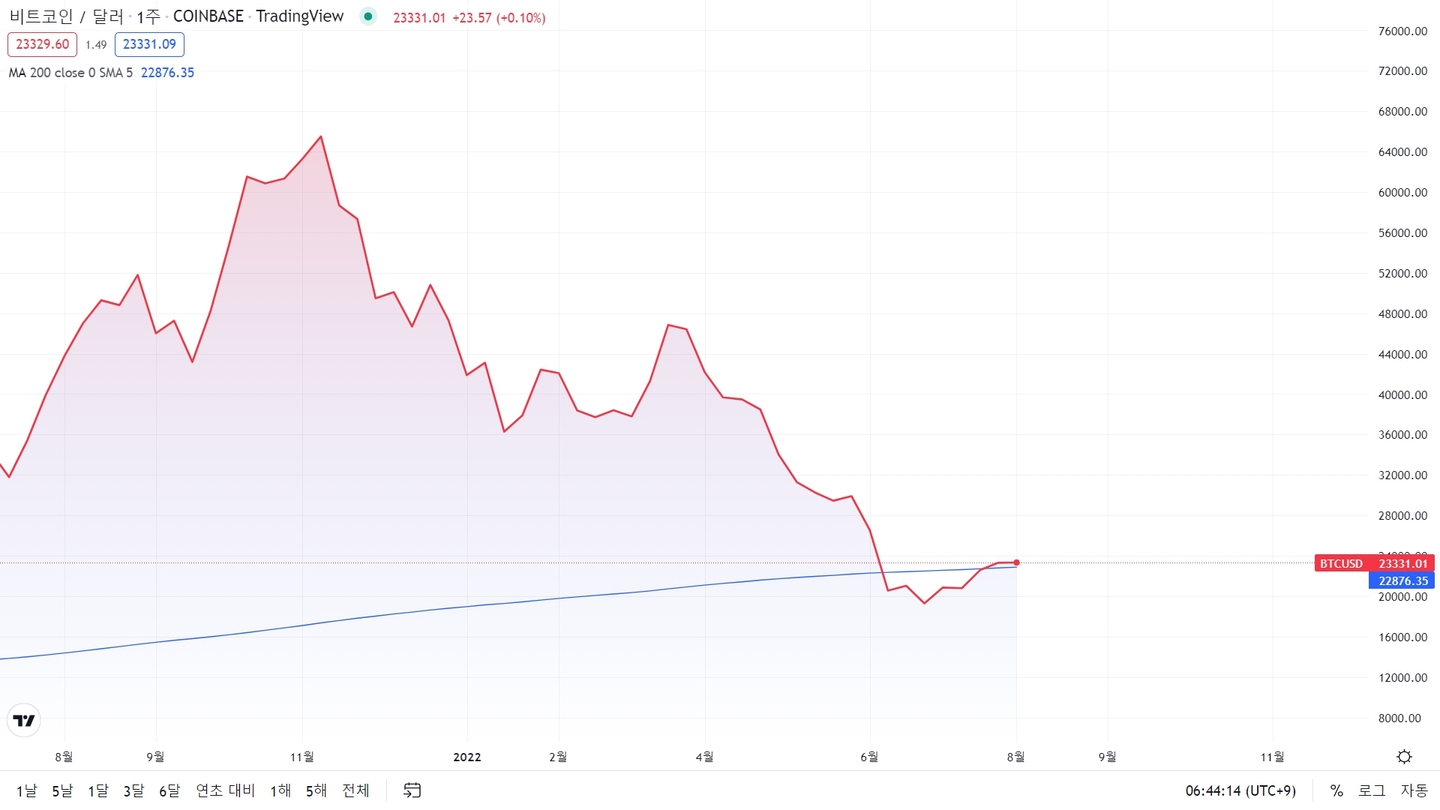Click the TradingView logo icon

click(x=24, y=720)
